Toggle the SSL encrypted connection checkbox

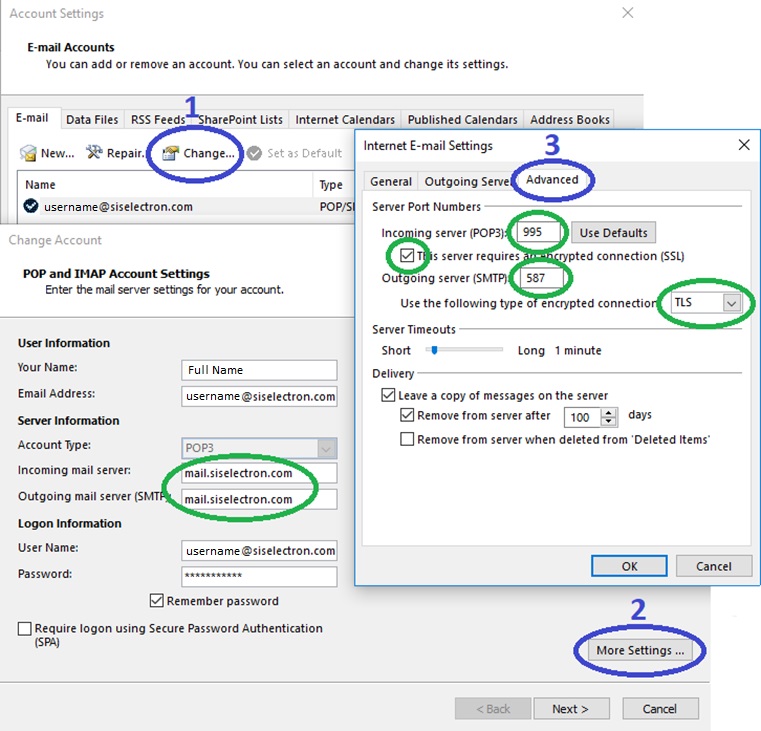click(x=407, y=255)
